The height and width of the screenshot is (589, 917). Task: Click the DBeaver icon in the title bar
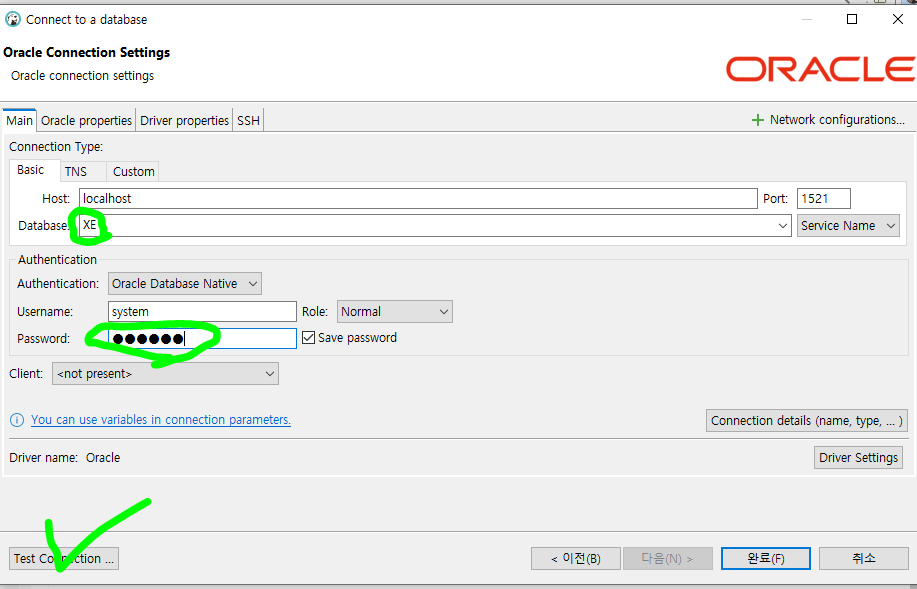12,19
